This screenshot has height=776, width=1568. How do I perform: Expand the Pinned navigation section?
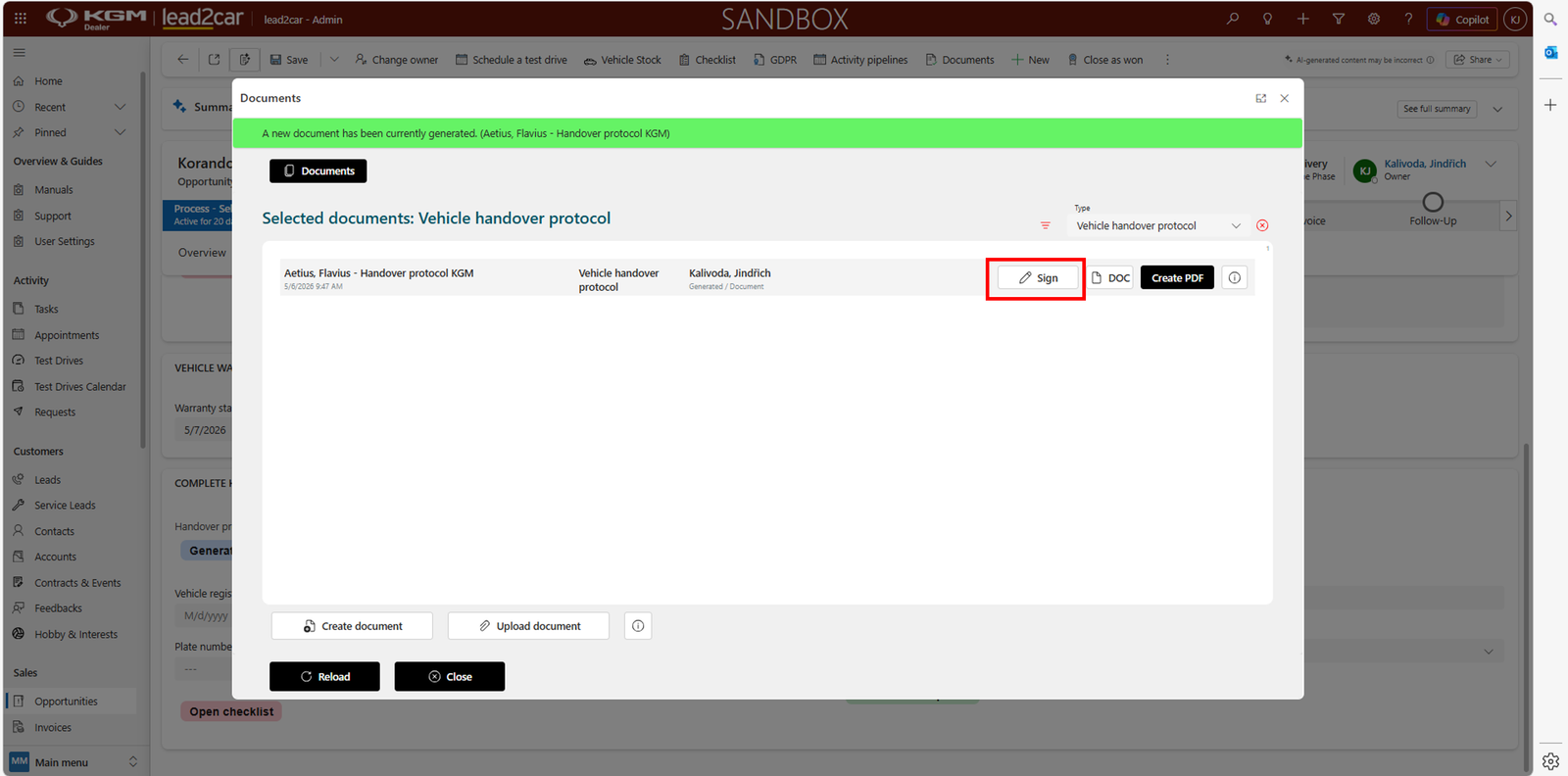point(121,132)
